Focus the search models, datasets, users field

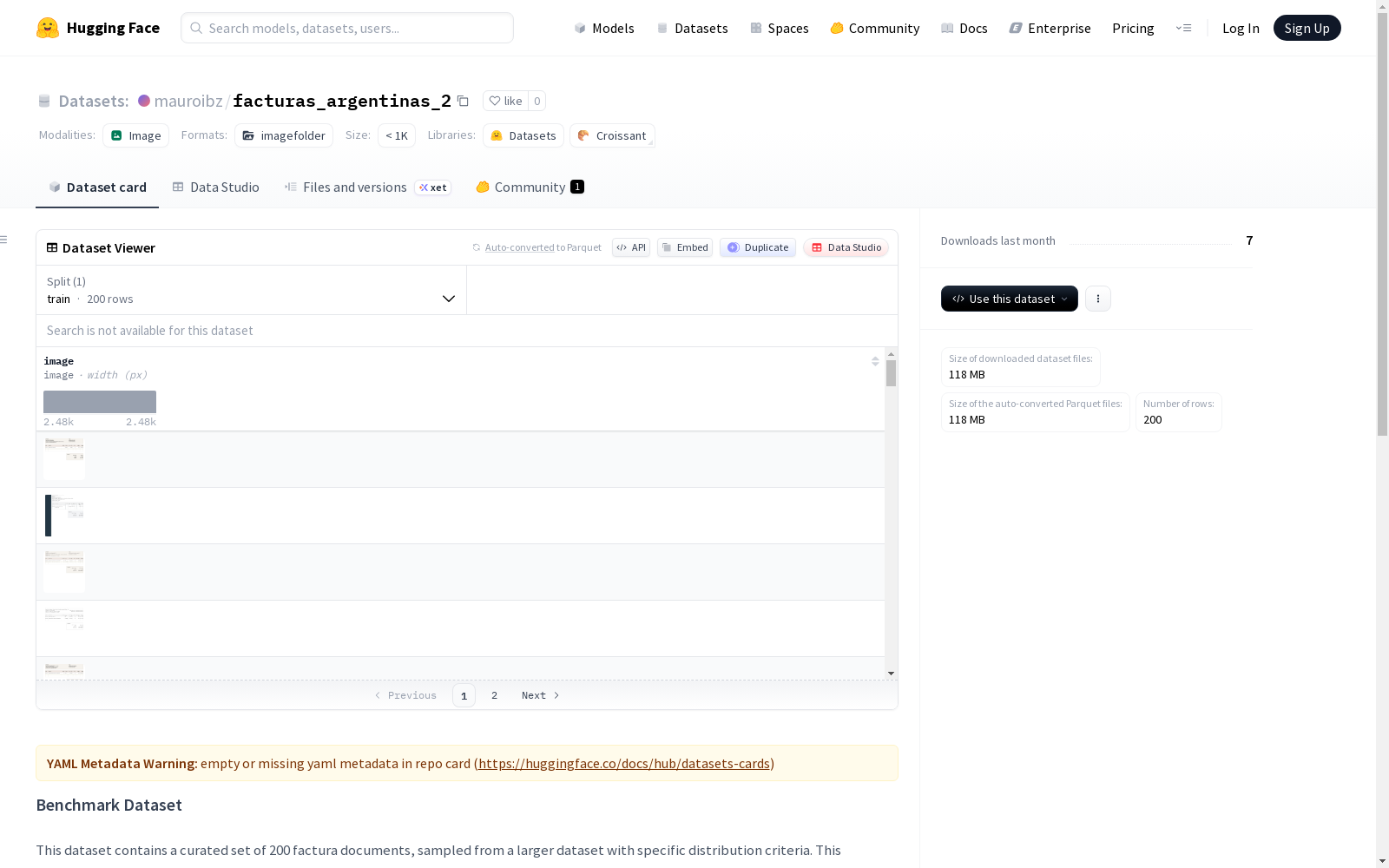pos(347,28)
